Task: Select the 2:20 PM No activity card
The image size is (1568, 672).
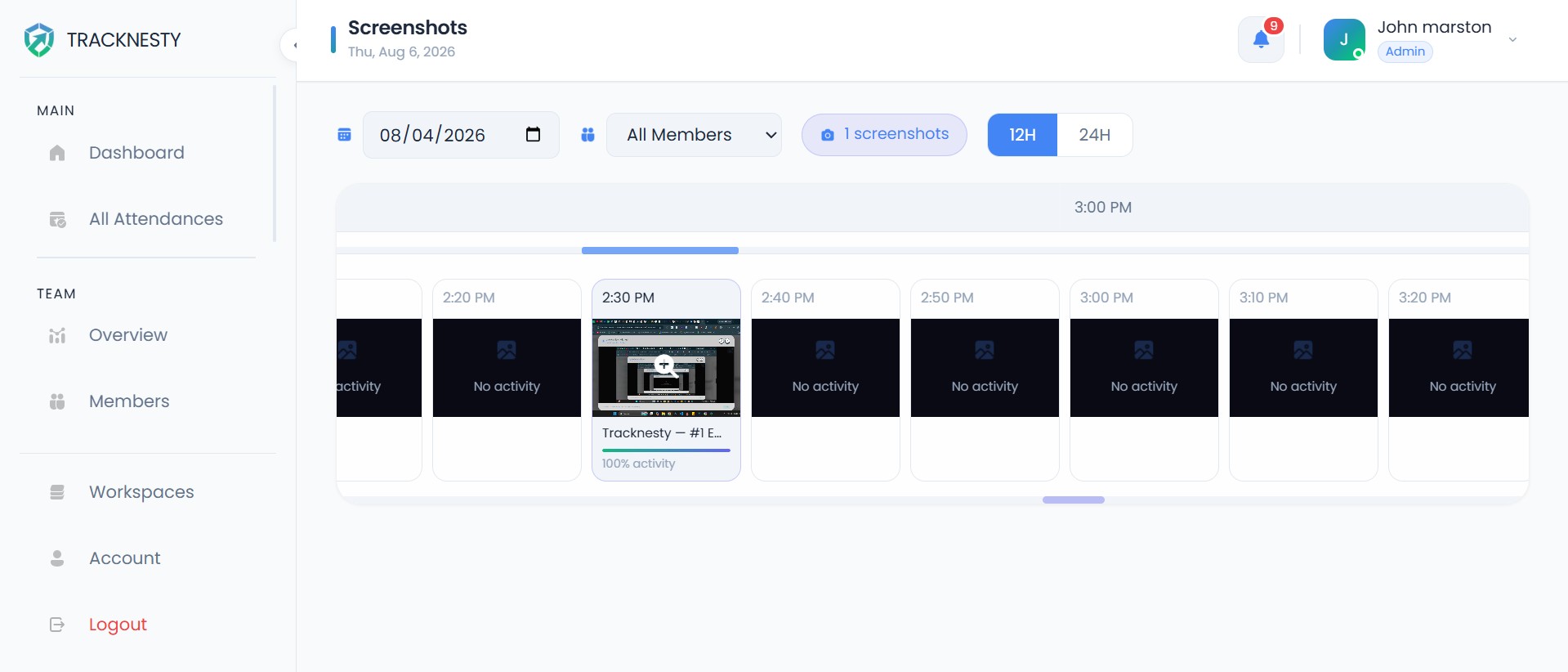Action: coord(507,380)
